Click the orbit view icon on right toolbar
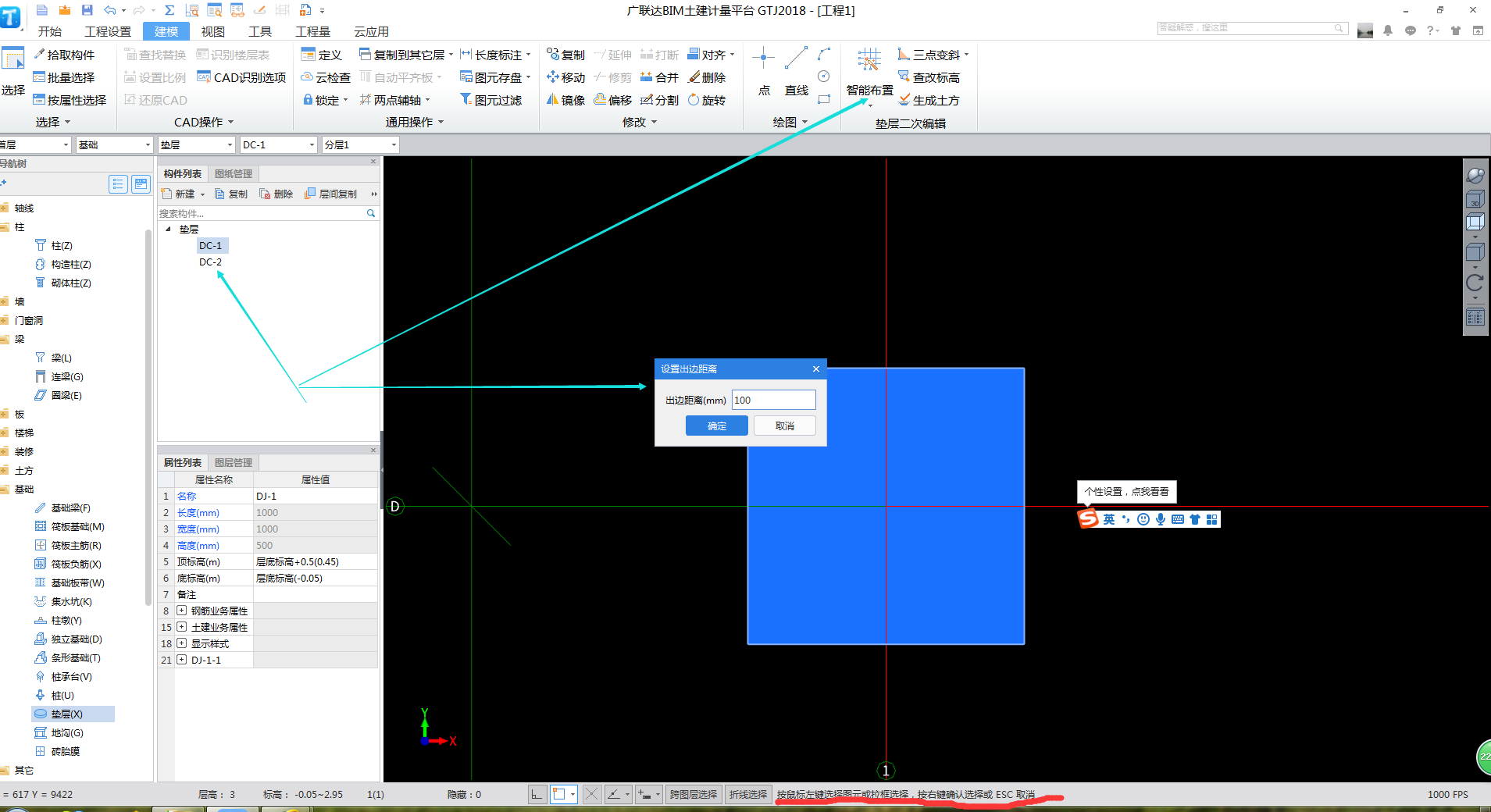 tap(1475, 176)
